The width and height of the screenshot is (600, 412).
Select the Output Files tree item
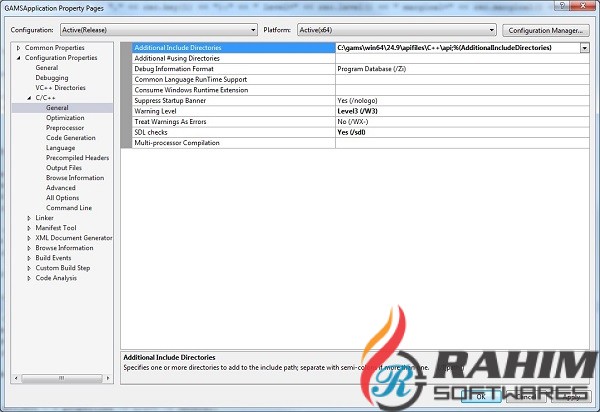coord(64,168)
